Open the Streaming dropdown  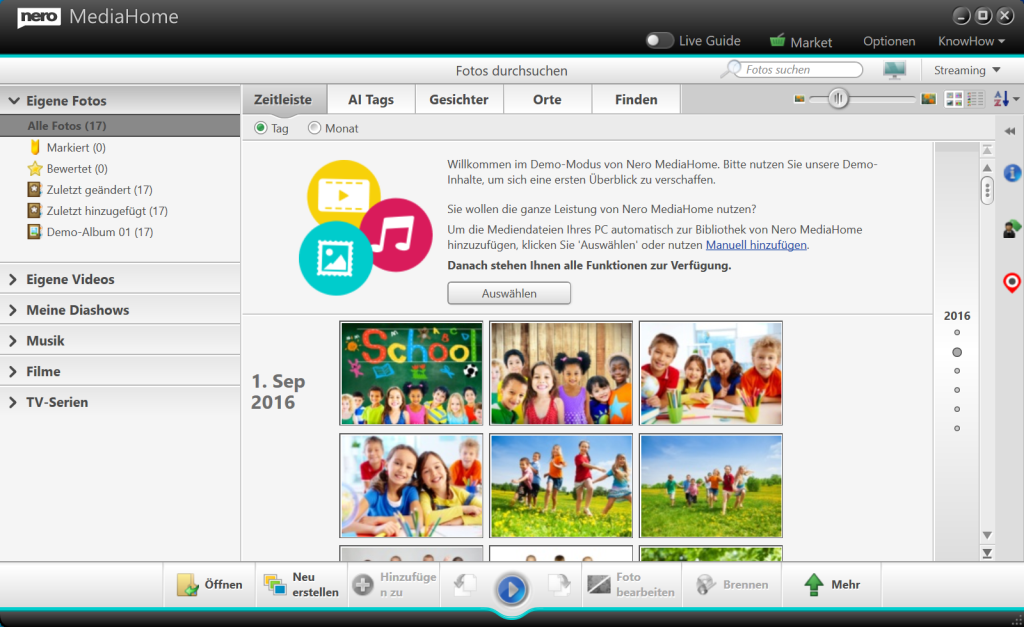click(967, 70)
